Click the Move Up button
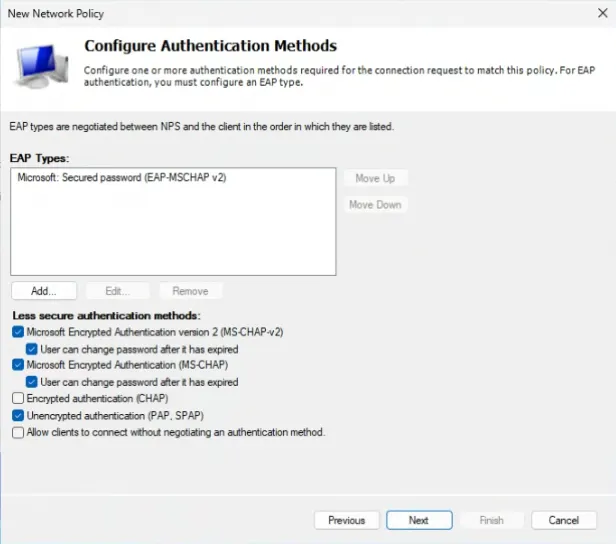The width and height of the screenshot is (616, 544). pos(375,178)
